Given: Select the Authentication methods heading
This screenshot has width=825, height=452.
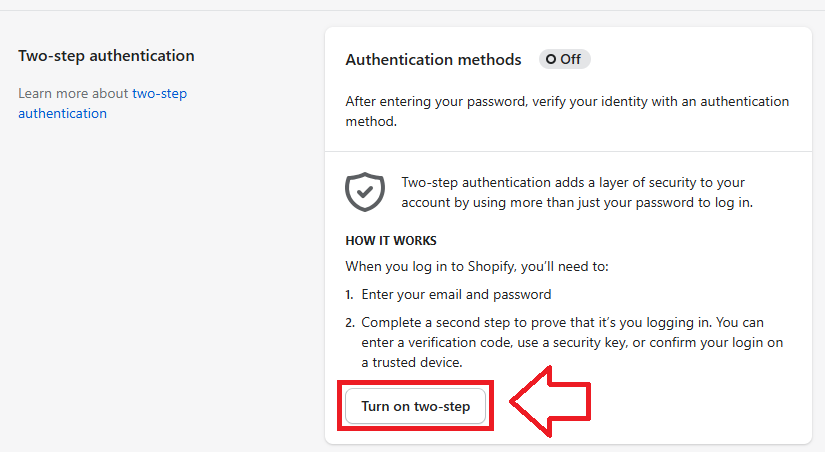Looking at the screenshot, I should [433, 60].
